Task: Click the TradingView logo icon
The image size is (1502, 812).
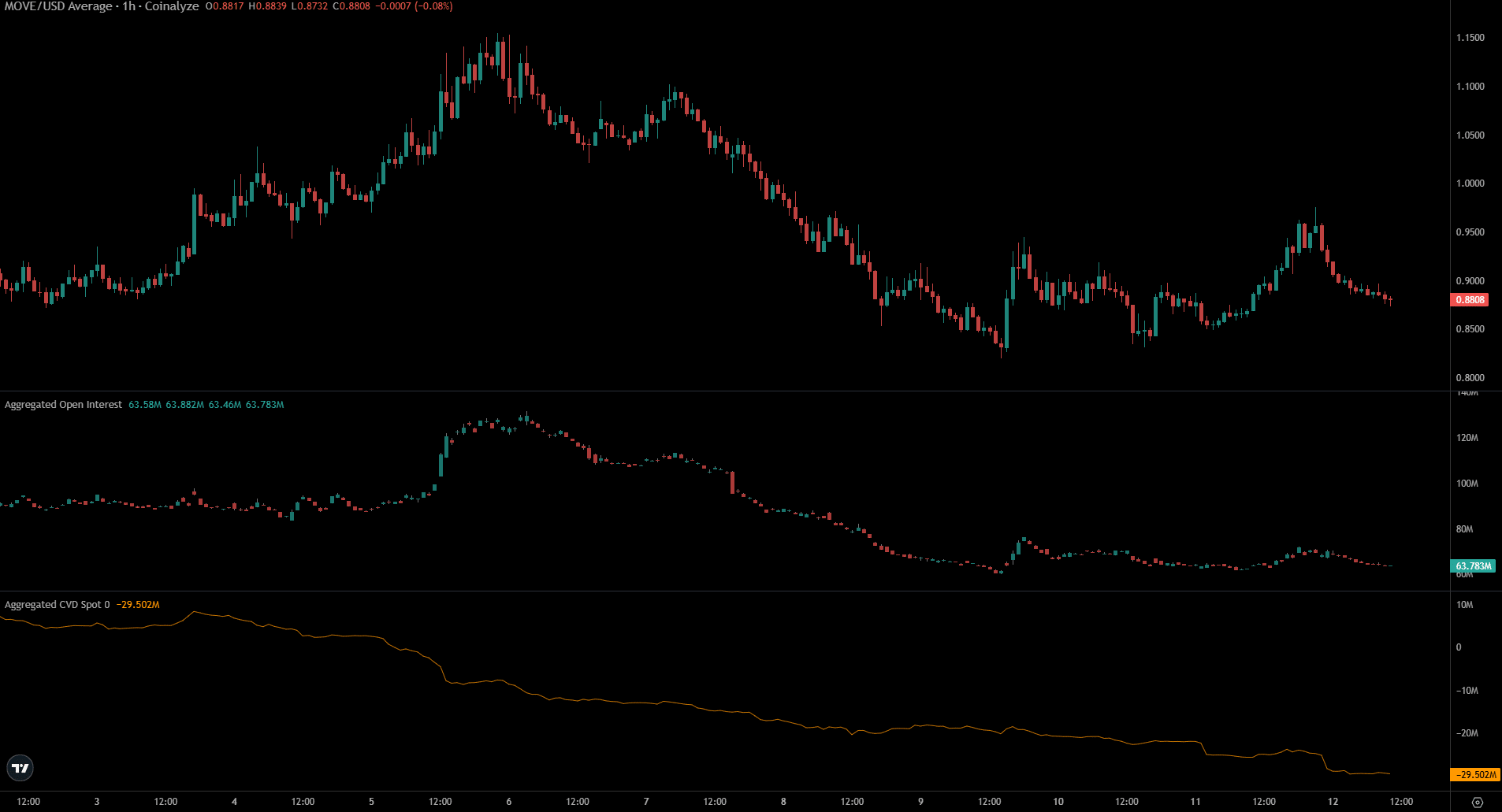Action: [20, 768]
